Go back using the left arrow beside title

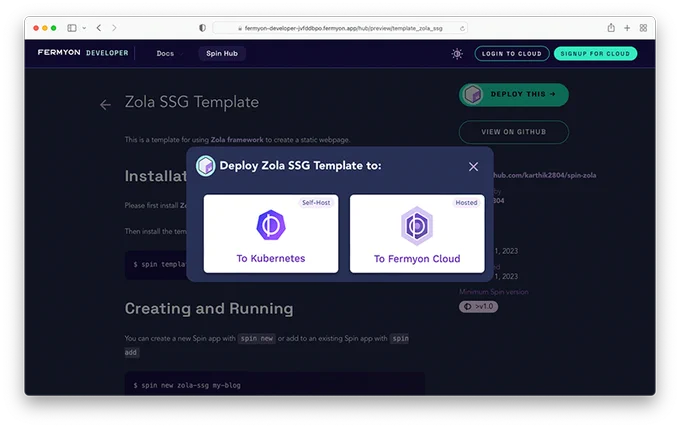[105, 105]
